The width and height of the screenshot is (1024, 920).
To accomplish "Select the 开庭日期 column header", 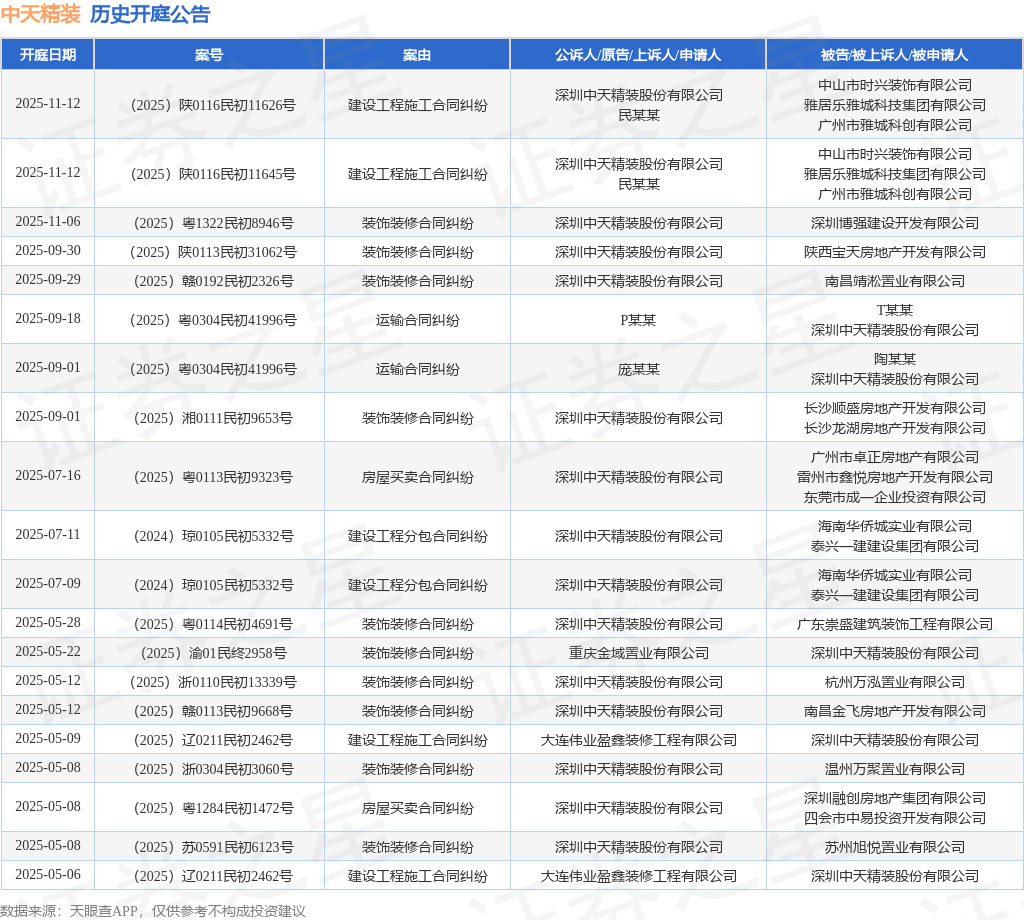I will [48, 55].
